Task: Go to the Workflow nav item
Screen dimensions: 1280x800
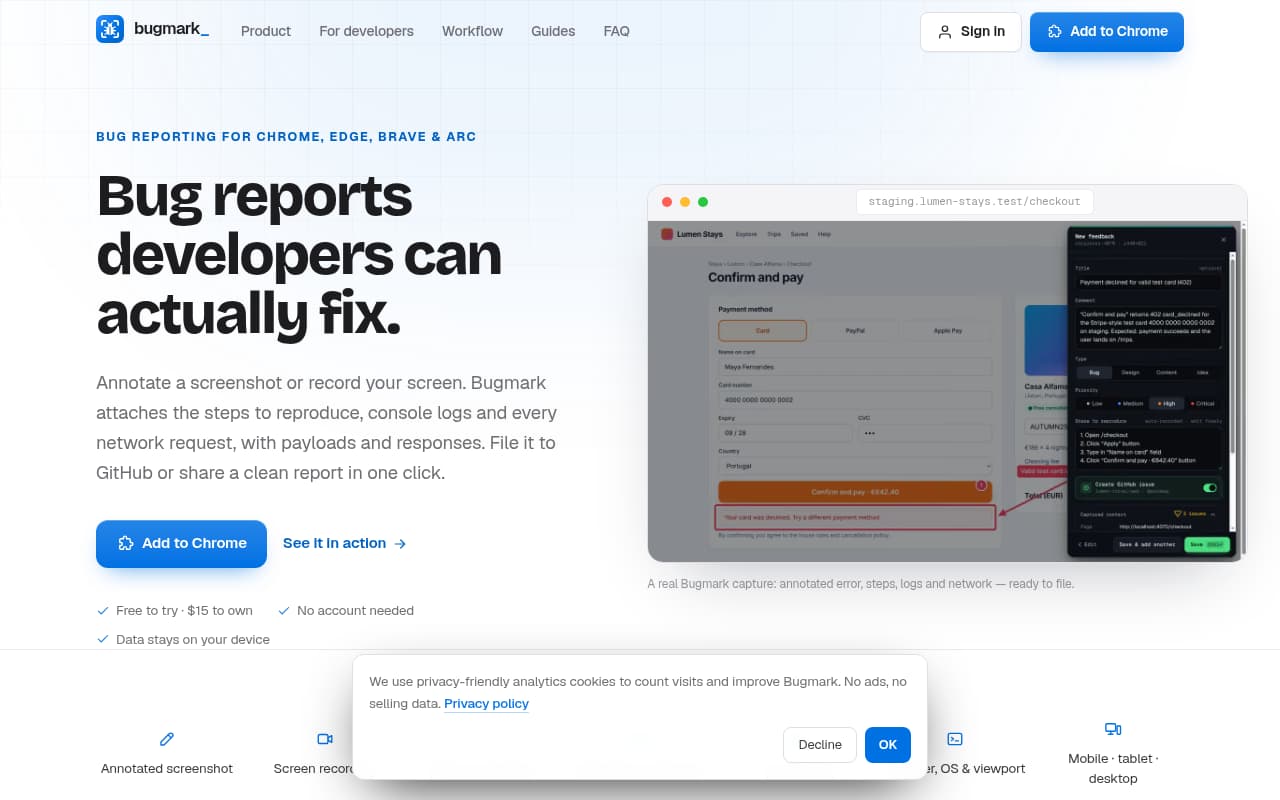Action: pyautogui.click(x=473, y=31)
